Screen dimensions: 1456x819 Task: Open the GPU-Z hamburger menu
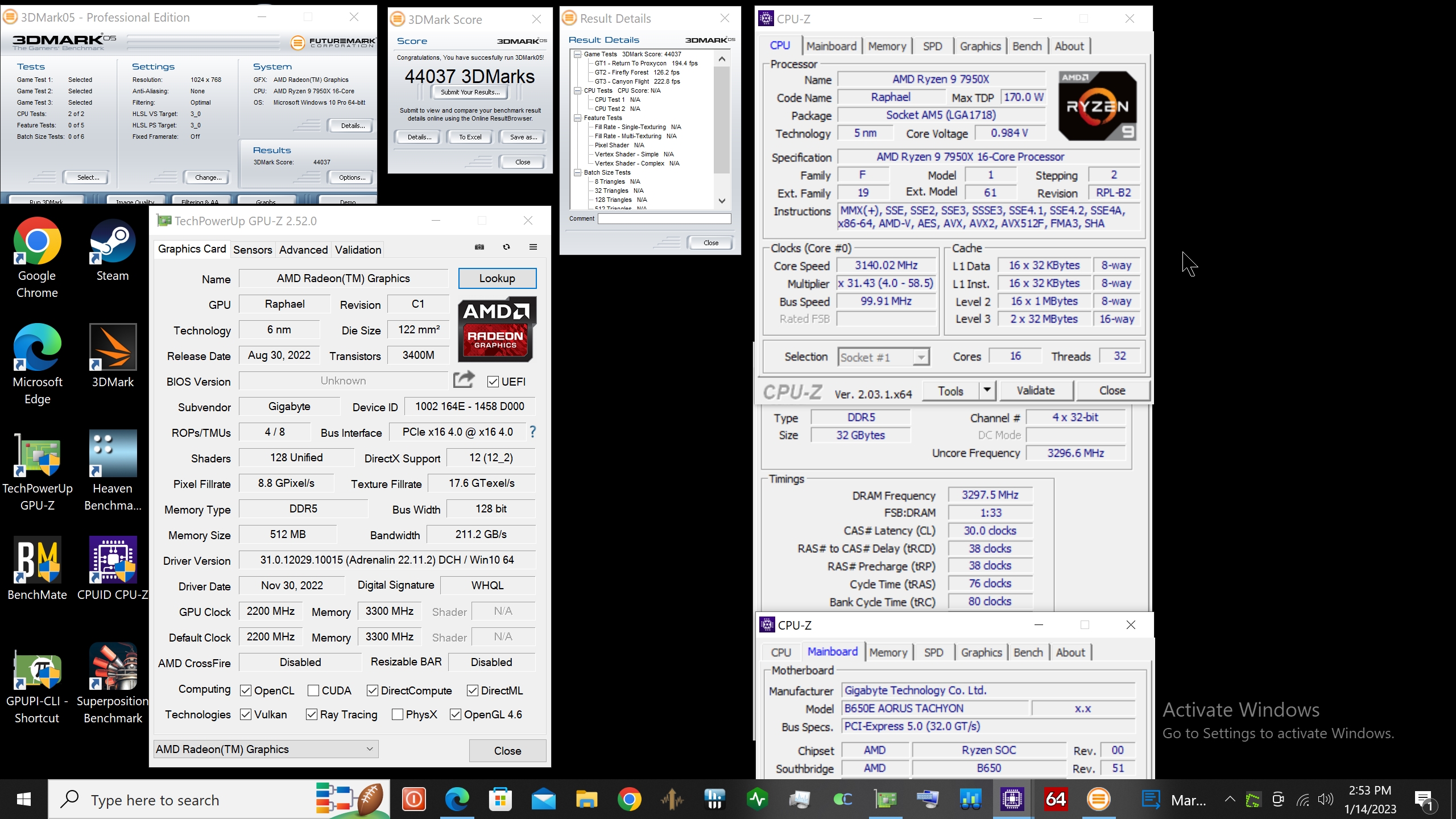pyautogui.click(x=533, y=247)
